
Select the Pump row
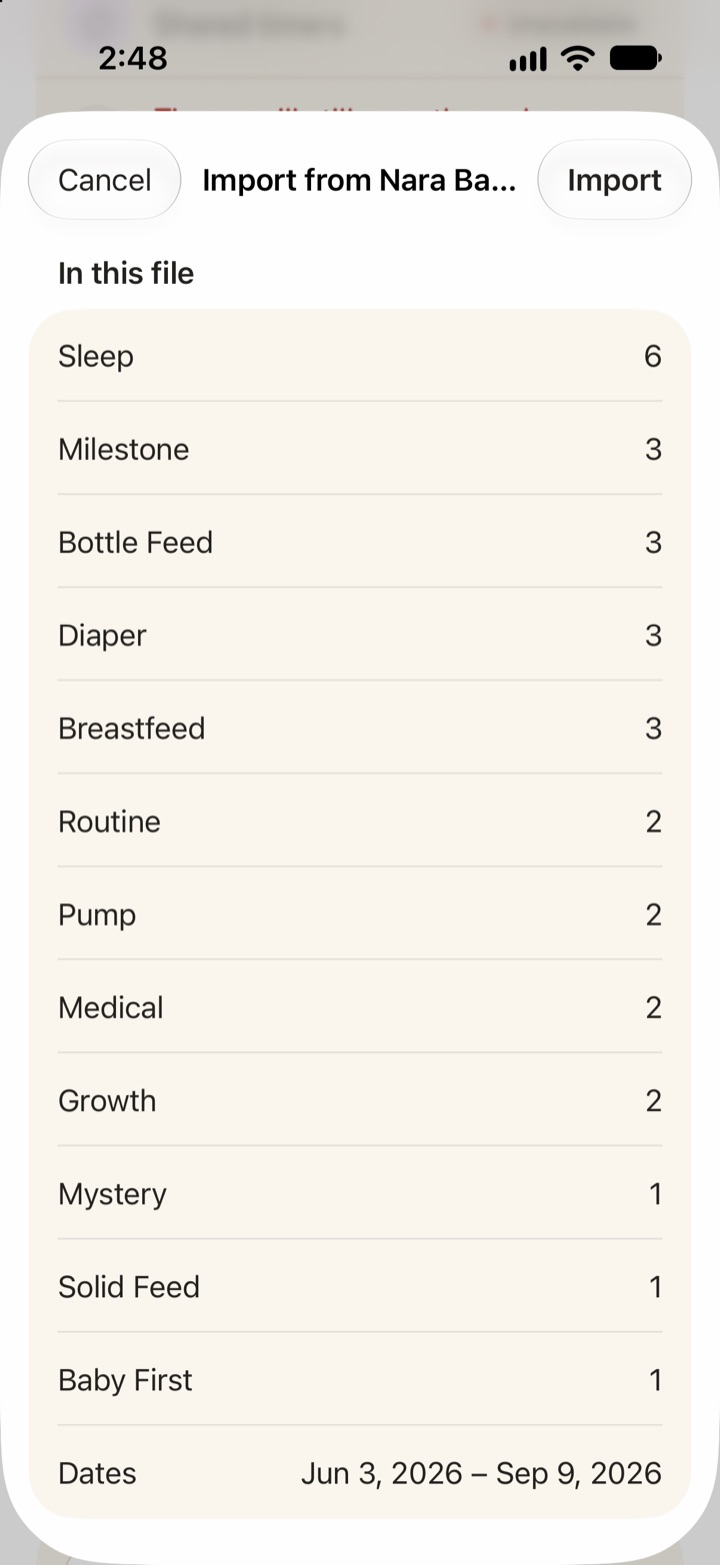pos(360,914)
